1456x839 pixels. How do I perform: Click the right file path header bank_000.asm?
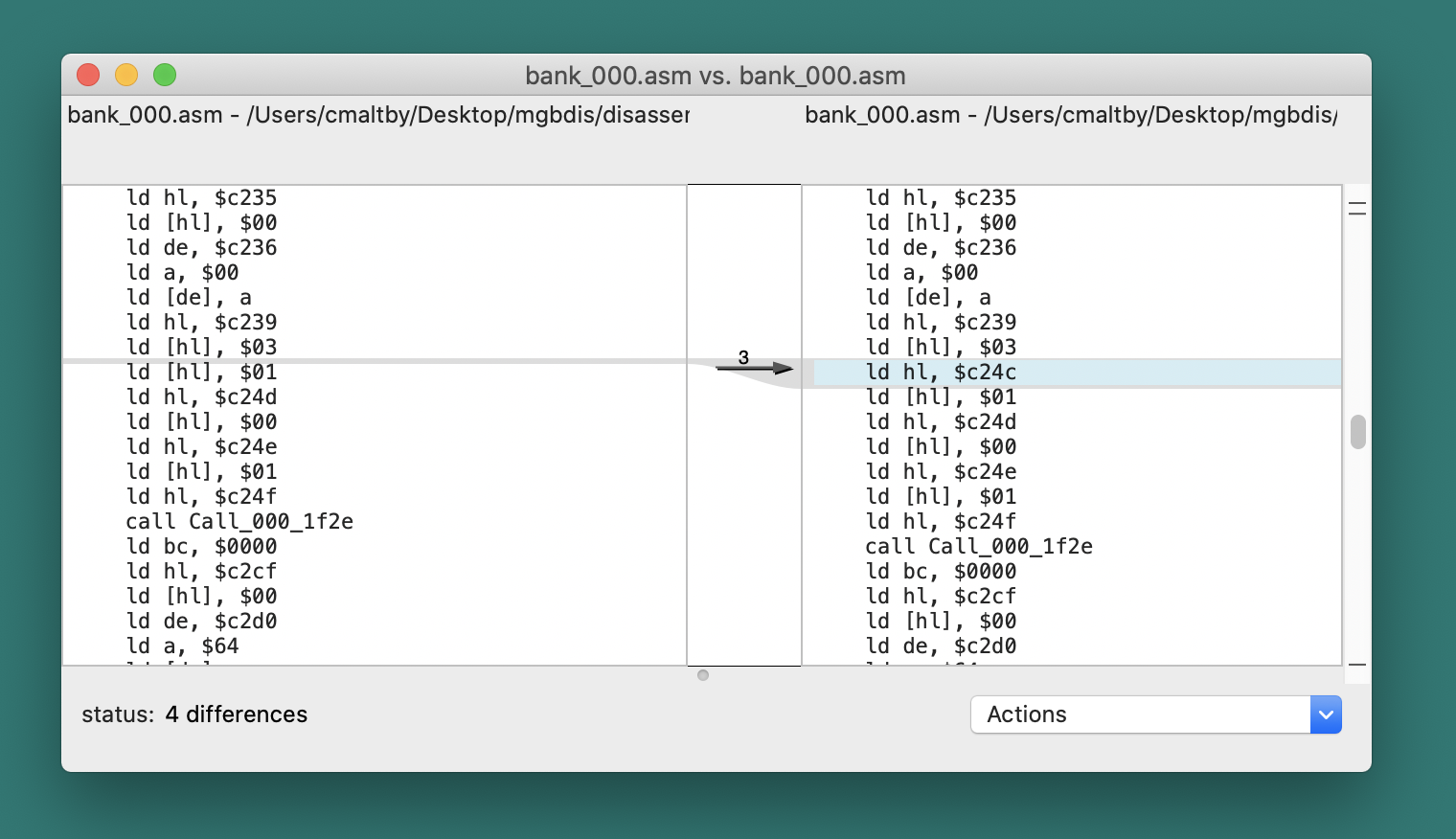coord(1071,115)
